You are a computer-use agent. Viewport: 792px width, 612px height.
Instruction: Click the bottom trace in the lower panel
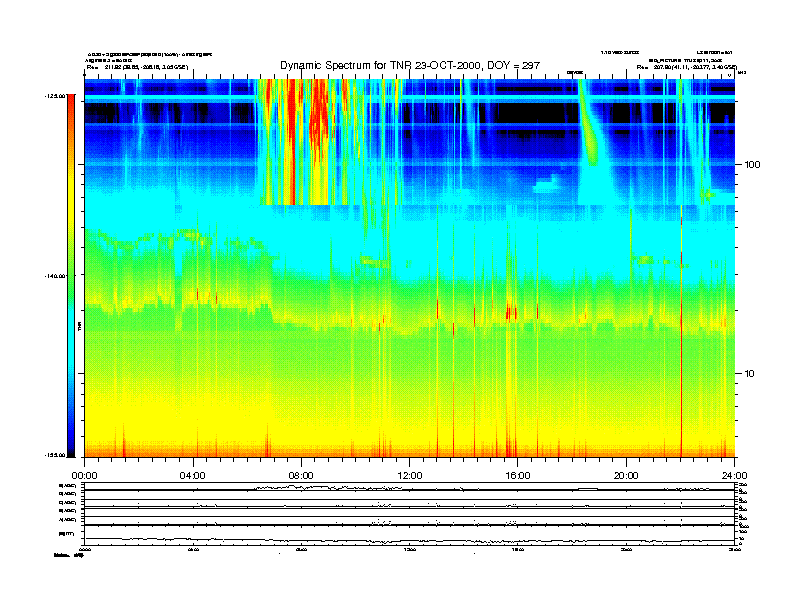409,540
